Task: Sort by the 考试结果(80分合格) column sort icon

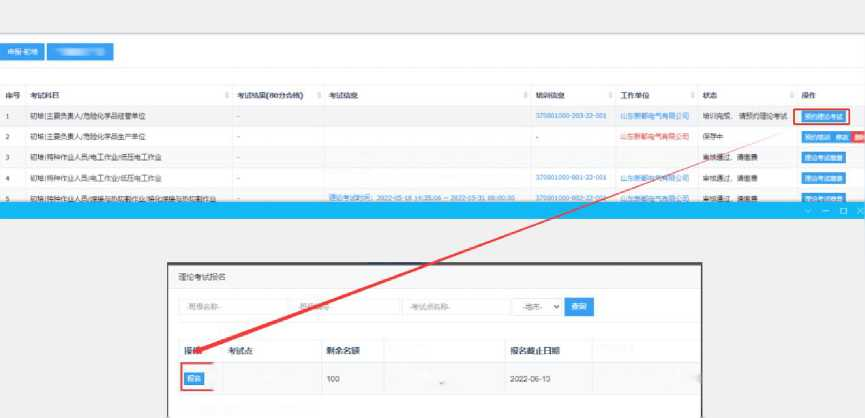Action: point(319,95)
